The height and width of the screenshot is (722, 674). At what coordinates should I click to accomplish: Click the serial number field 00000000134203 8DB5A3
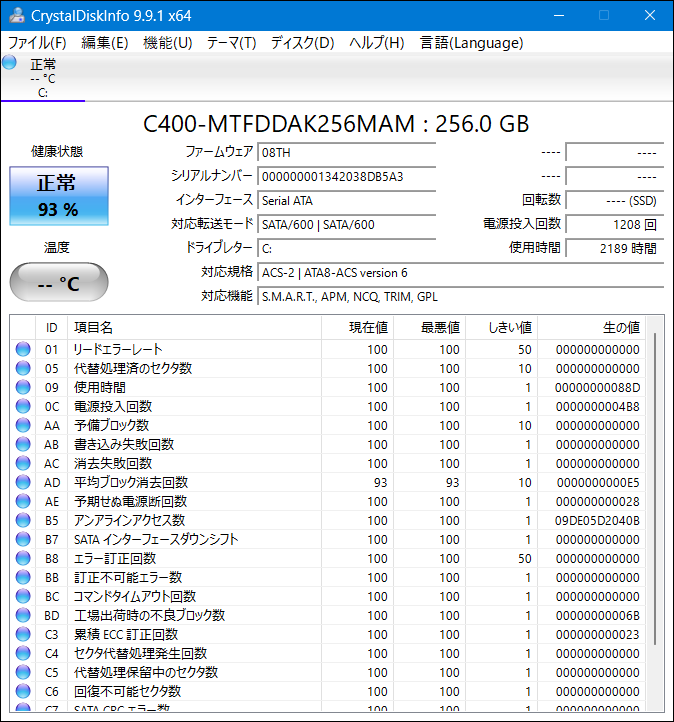[347, 176]
